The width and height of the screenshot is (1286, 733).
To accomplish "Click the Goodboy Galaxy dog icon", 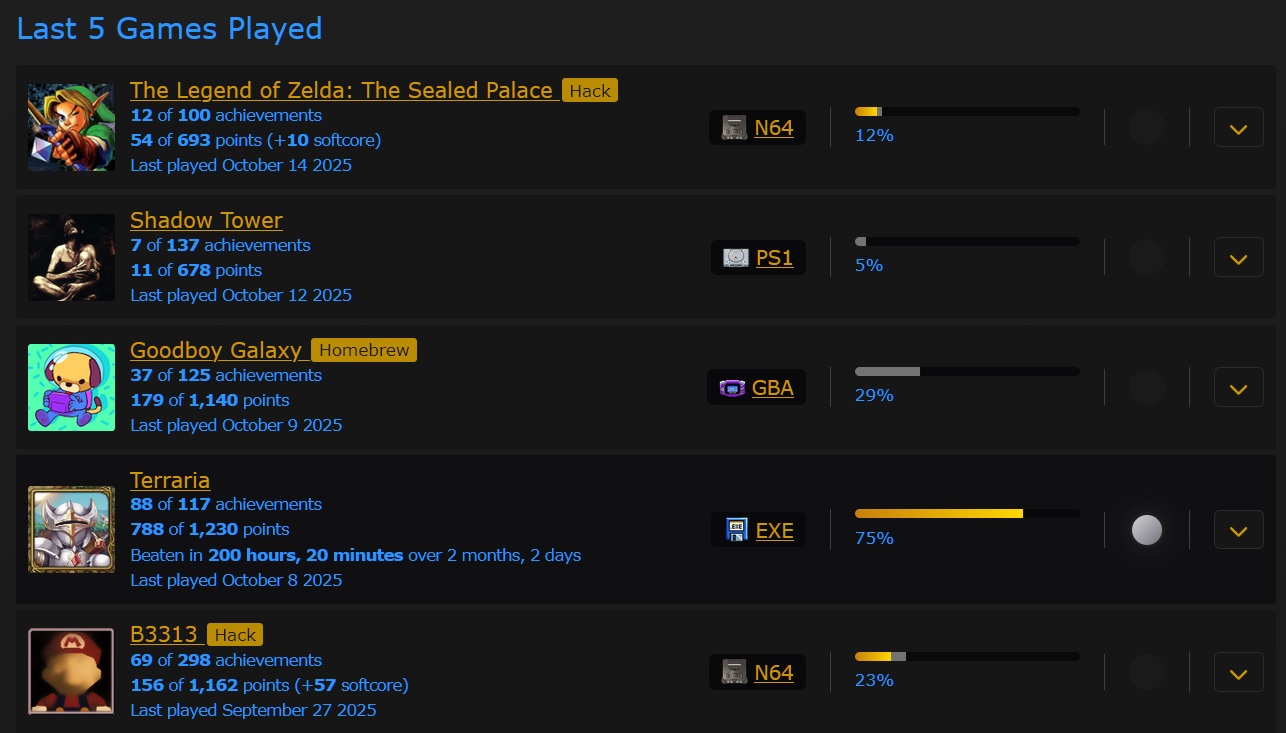I will pos(71,387).
